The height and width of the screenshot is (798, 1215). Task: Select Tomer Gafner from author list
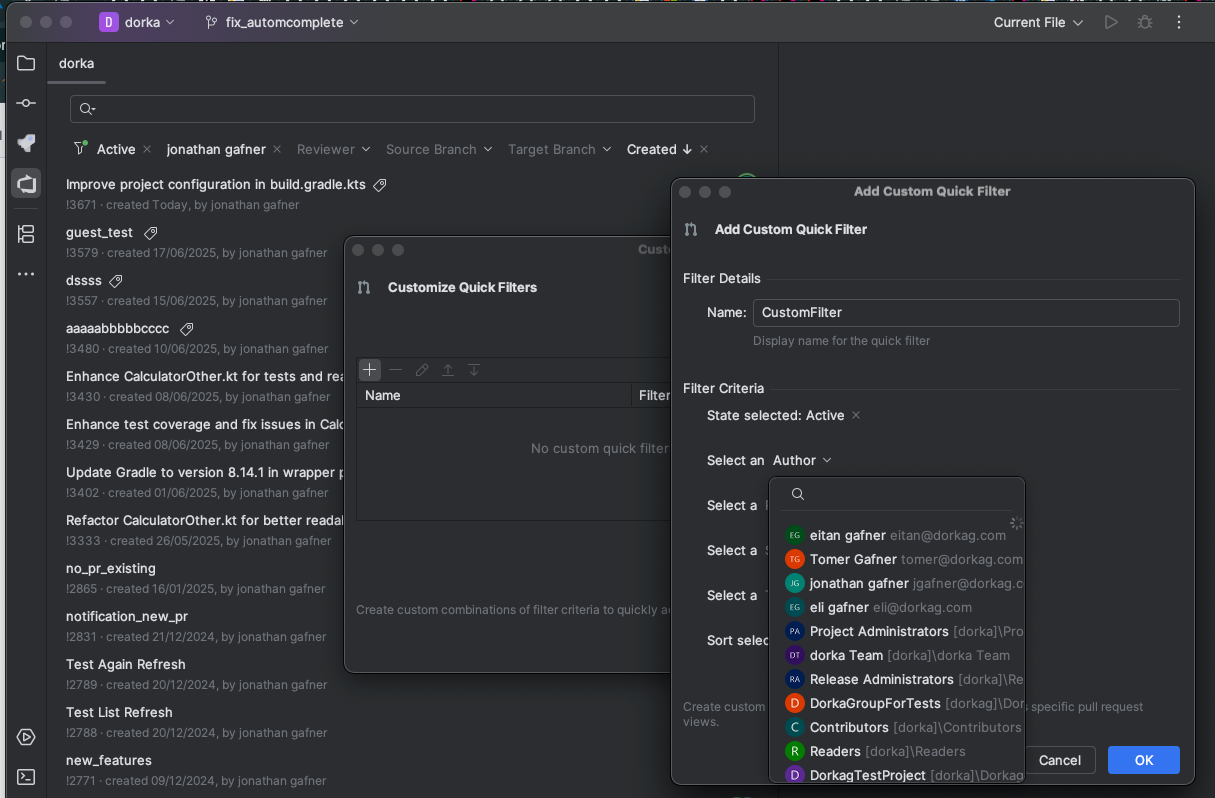(x=897, y=559)
